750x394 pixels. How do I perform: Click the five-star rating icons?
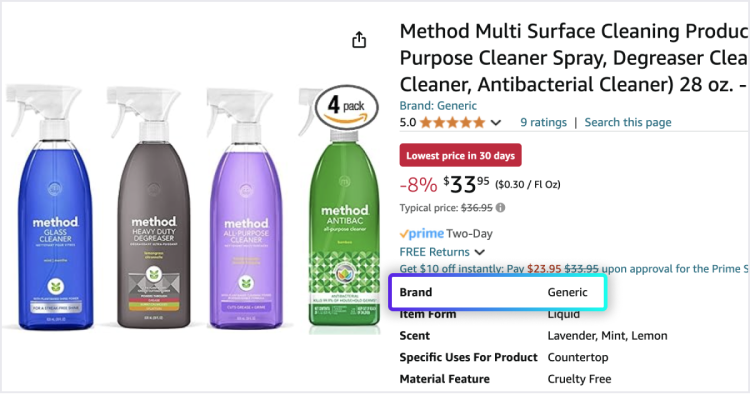pyautogui.click(x=452, y=123)
